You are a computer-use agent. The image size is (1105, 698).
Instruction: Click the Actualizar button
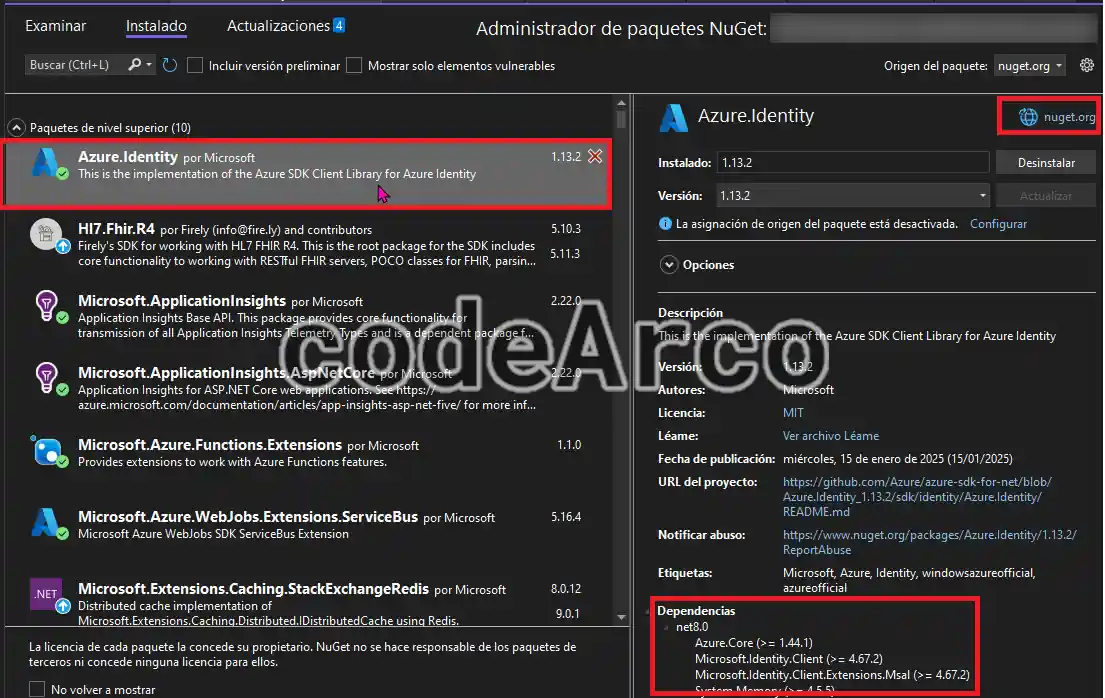(x=1046, y=196)
